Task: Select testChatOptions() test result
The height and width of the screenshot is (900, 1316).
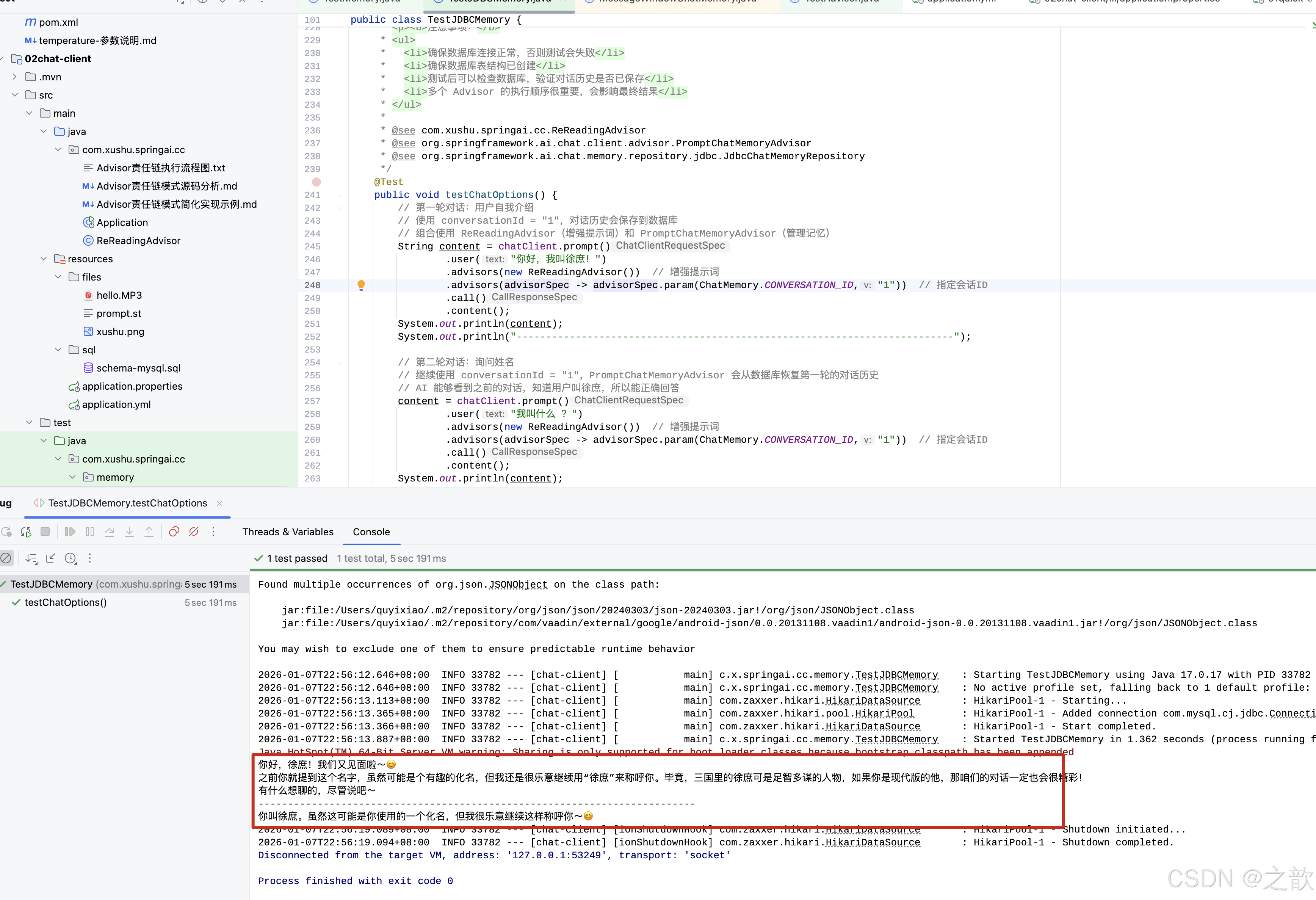Action: (x=66, y=603)
